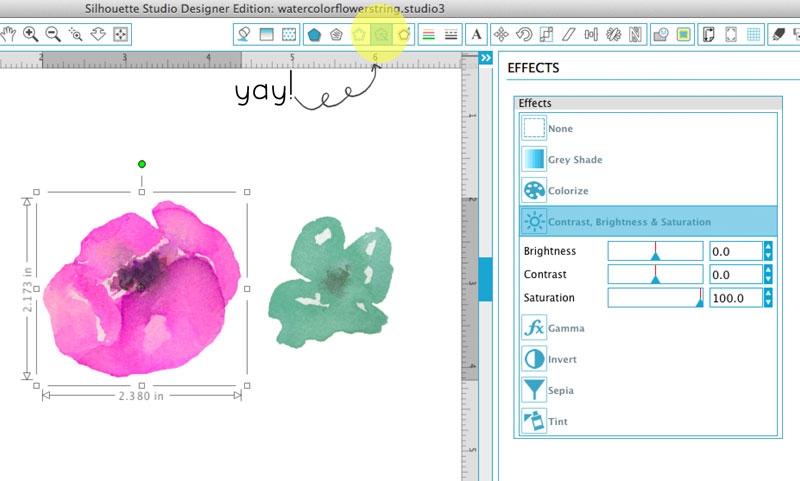Decrease Saturation with the down stepper arrow
Viewport: 800px width, 481px height.
[768, 302]
